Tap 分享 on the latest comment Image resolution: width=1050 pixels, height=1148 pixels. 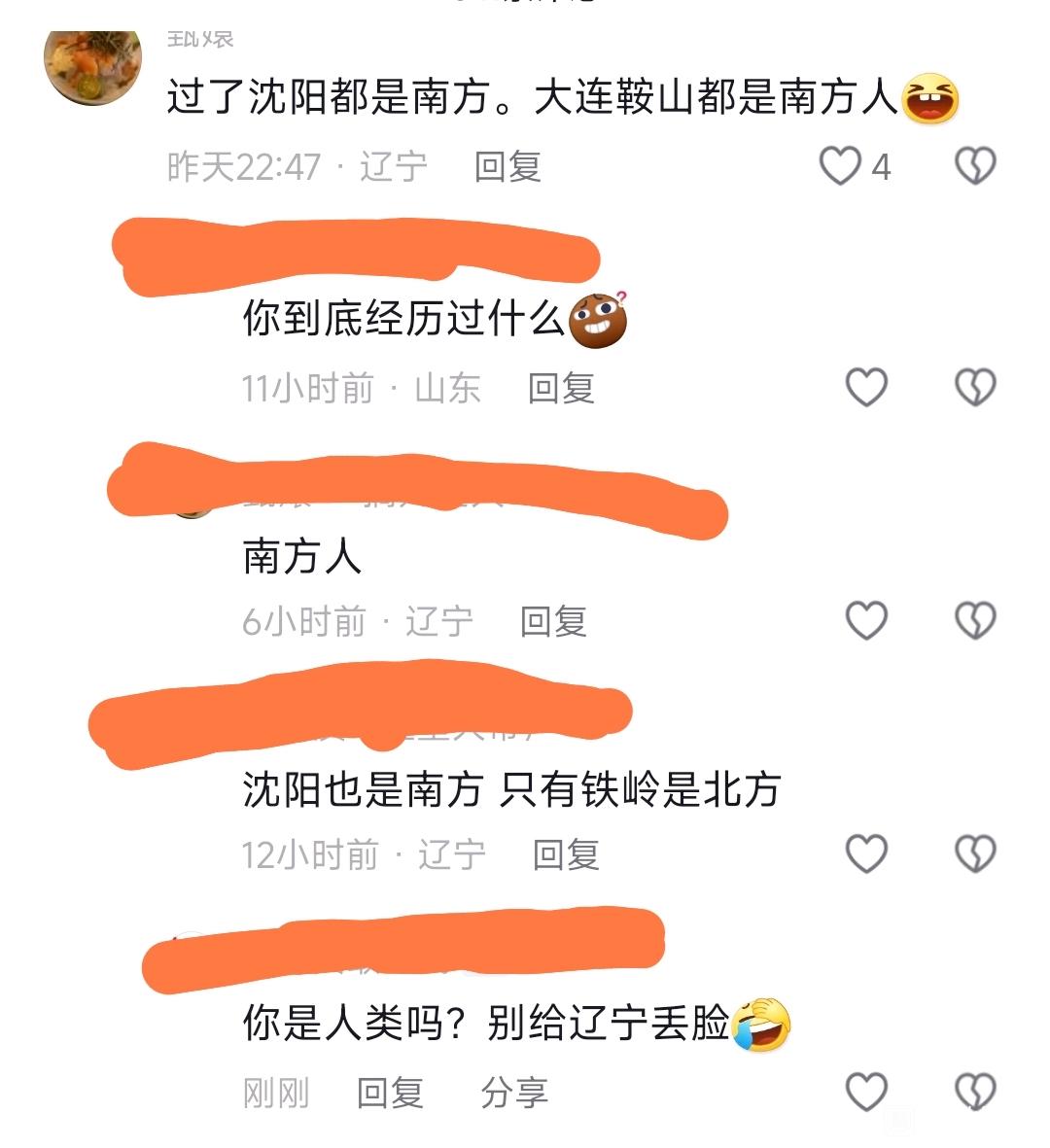514,1094
